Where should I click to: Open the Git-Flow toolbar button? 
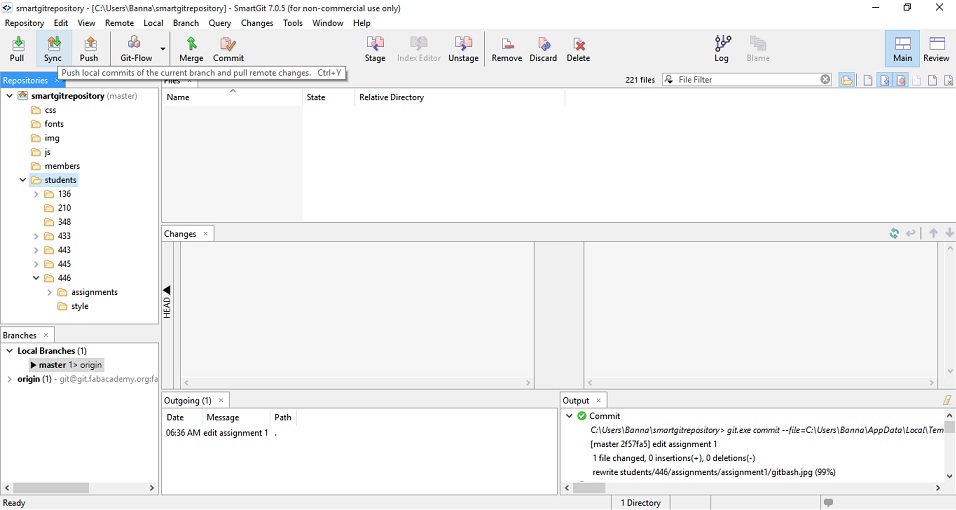pyautogui.click(x=136, y=49)
